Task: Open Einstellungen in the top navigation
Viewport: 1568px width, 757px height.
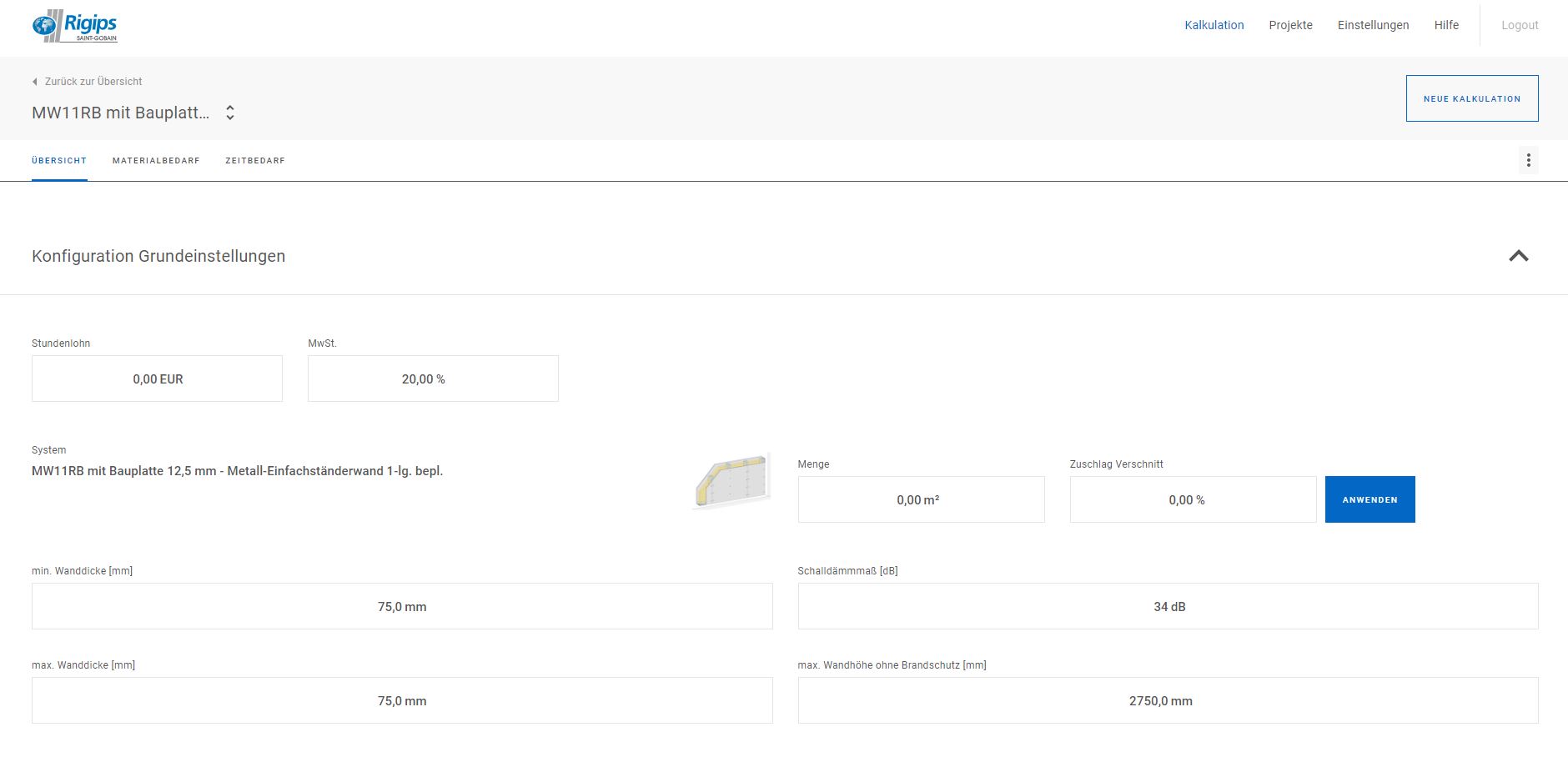Action: coord(1373,25)
